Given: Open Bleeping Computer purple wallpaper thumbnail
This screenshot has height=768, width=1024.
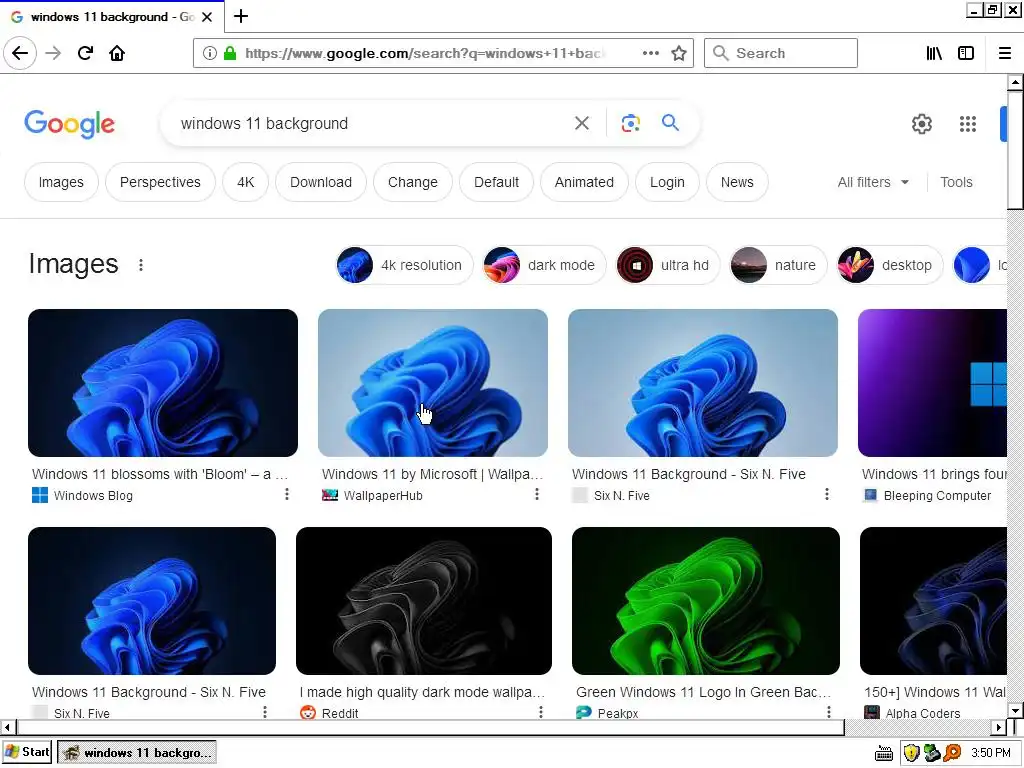Looking at the screenshot, I should pyautogui.click(x=932, y=383).
